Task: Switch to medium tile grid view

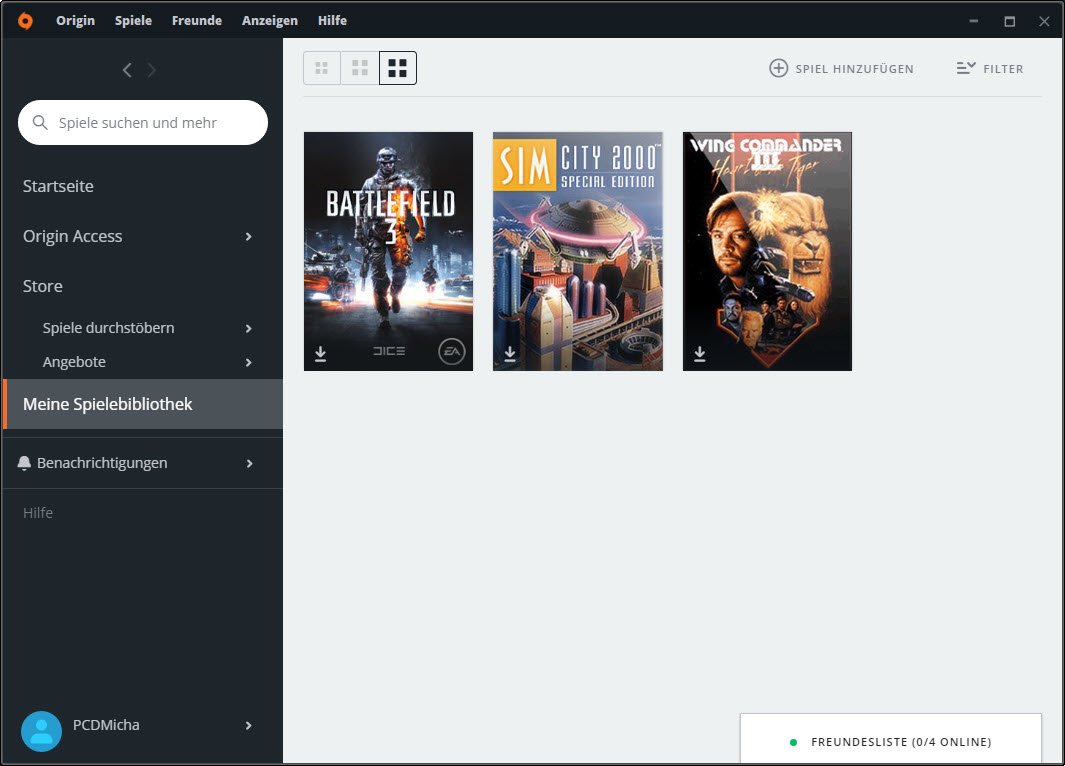Action: (x=360, y=68)
